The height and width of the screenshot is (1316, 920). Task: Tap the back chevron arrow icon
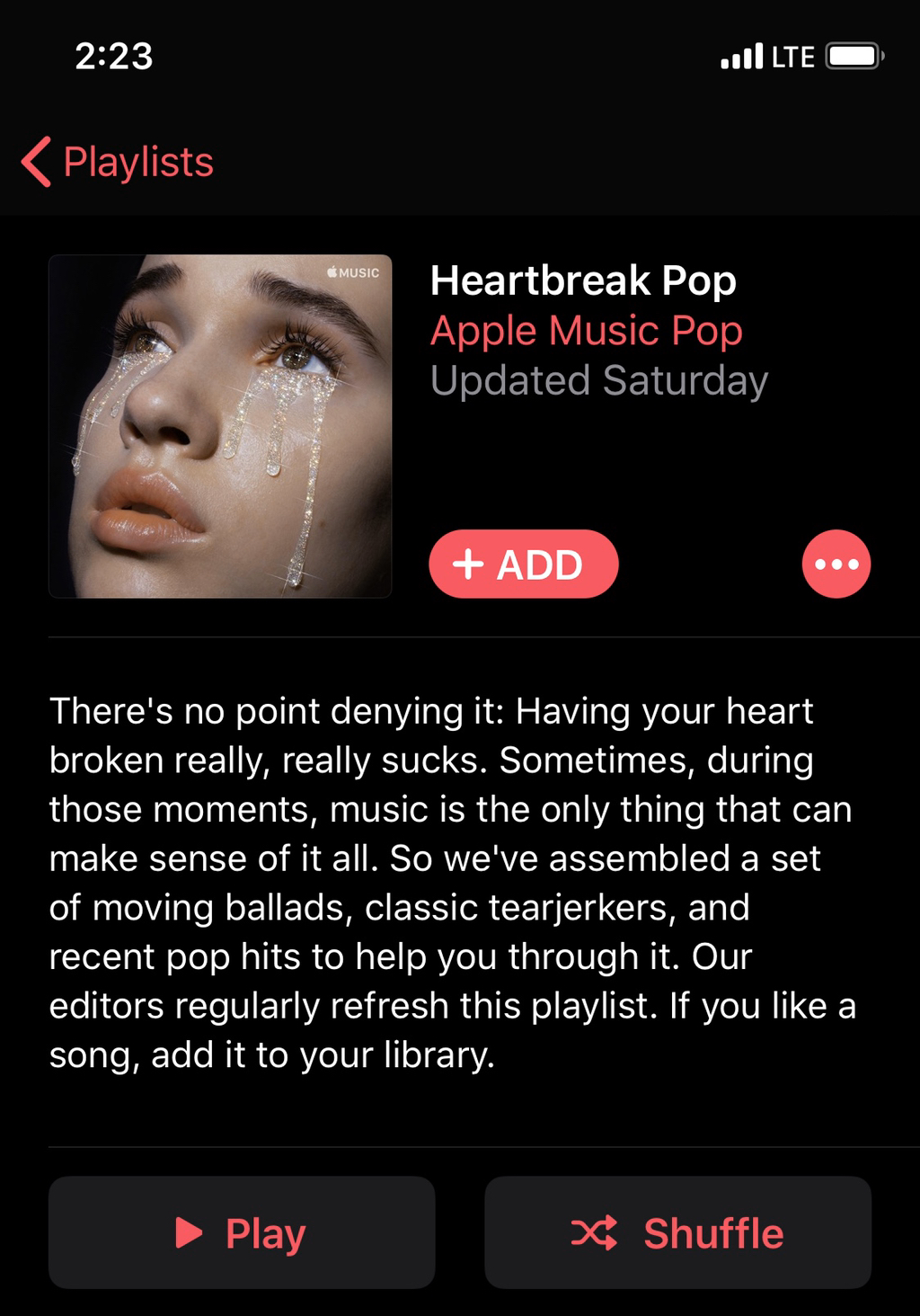36,163
